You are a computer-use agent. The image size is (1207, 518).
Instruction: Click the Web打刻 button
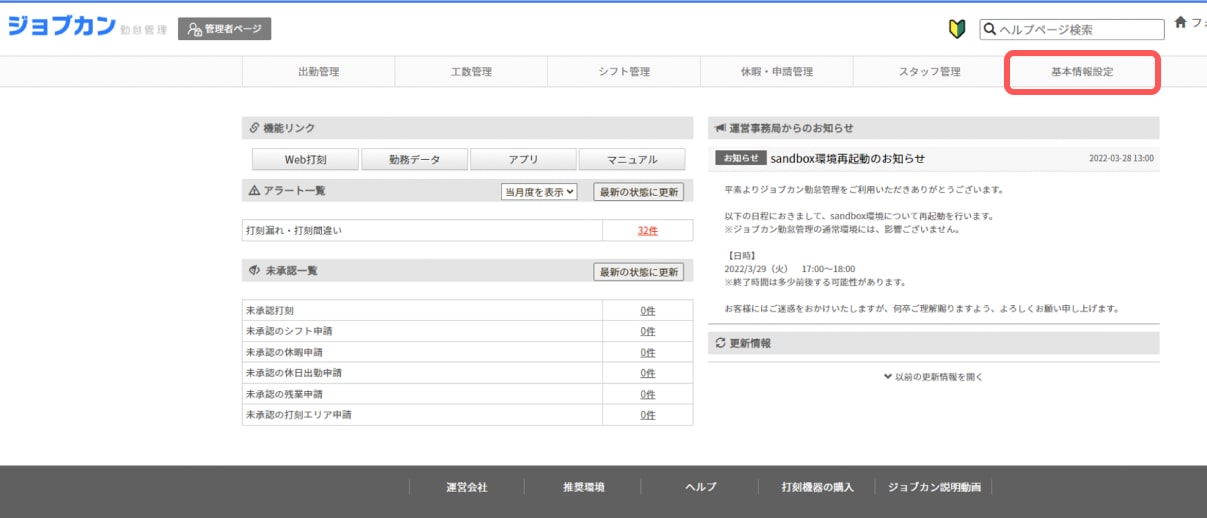tap(305, 159)
